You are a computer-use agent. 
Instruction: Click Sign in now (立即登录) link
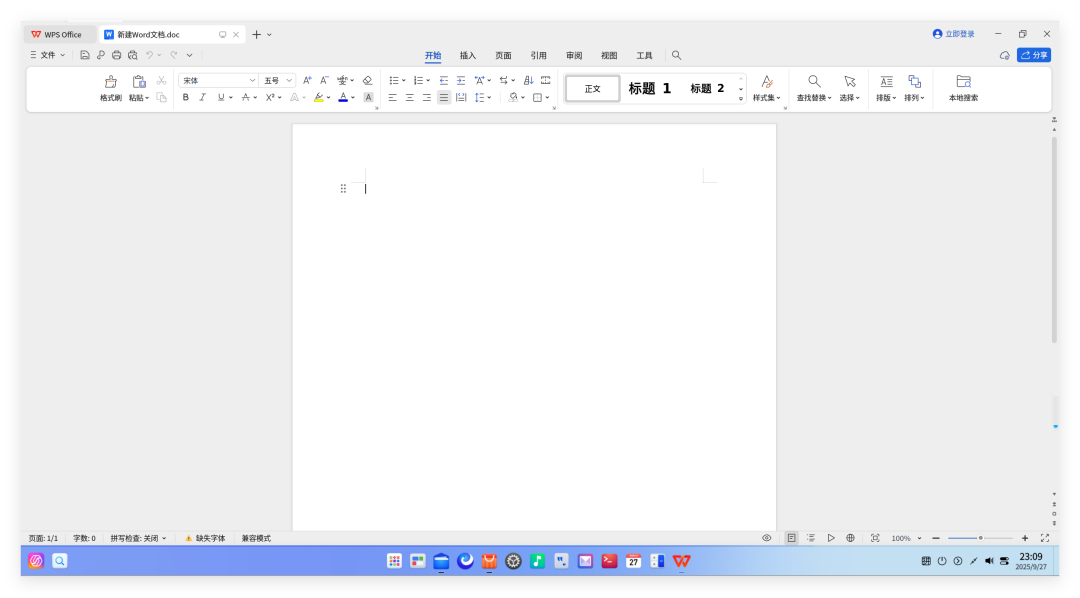click(953, 34)
